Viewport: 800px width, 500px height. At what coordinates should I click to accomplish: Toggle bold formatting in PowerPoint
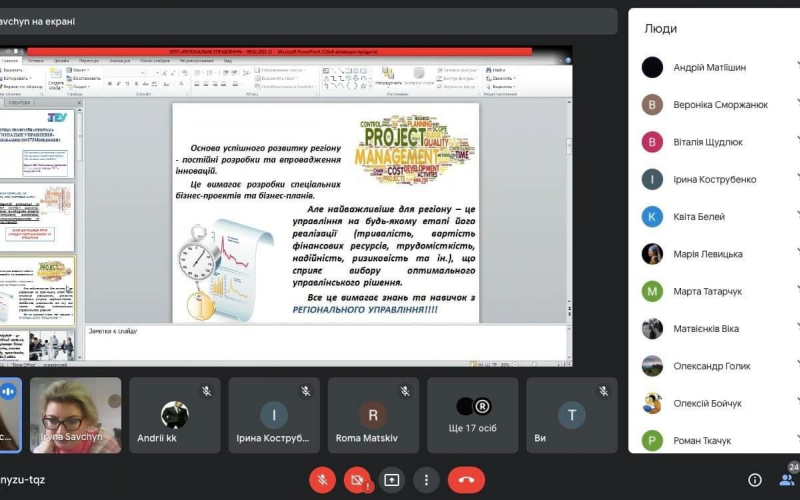110,84
